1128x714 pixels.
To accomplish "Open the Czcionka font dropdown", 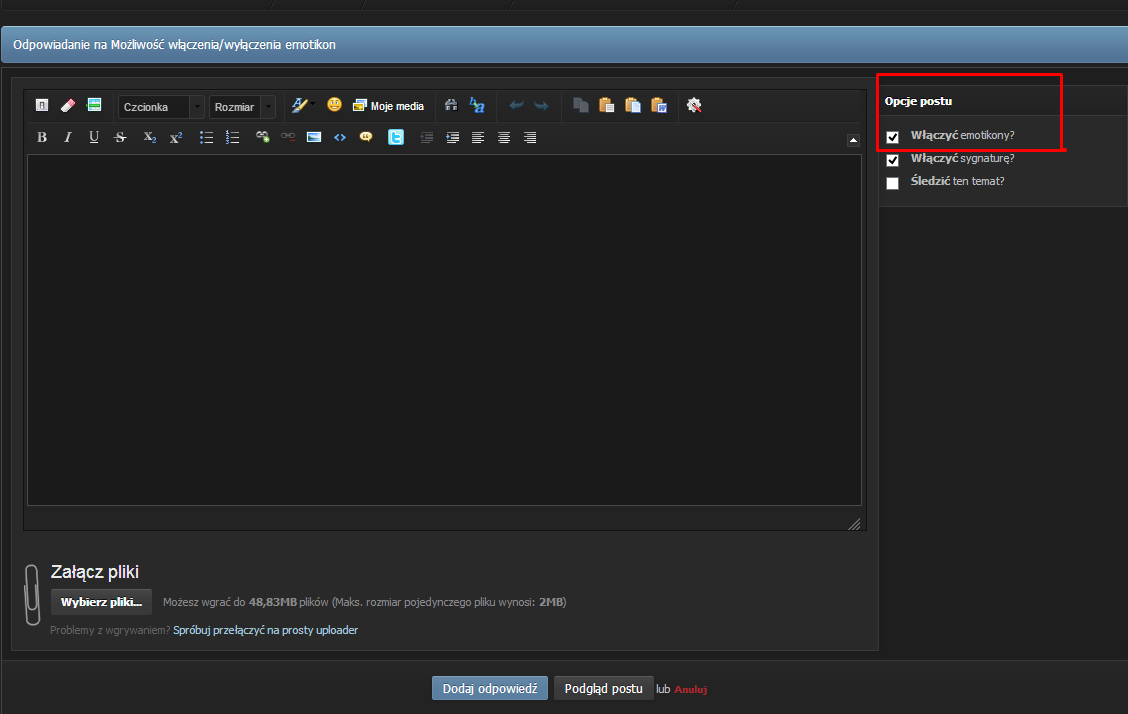I will point(161,106).
